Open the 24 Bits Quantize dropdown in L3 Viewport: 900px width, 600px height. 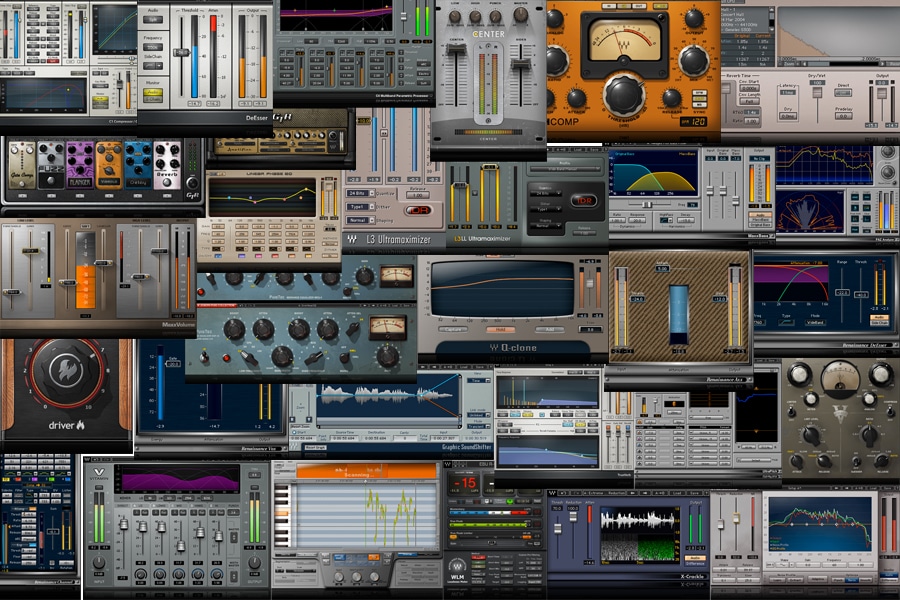click(360, 193)
